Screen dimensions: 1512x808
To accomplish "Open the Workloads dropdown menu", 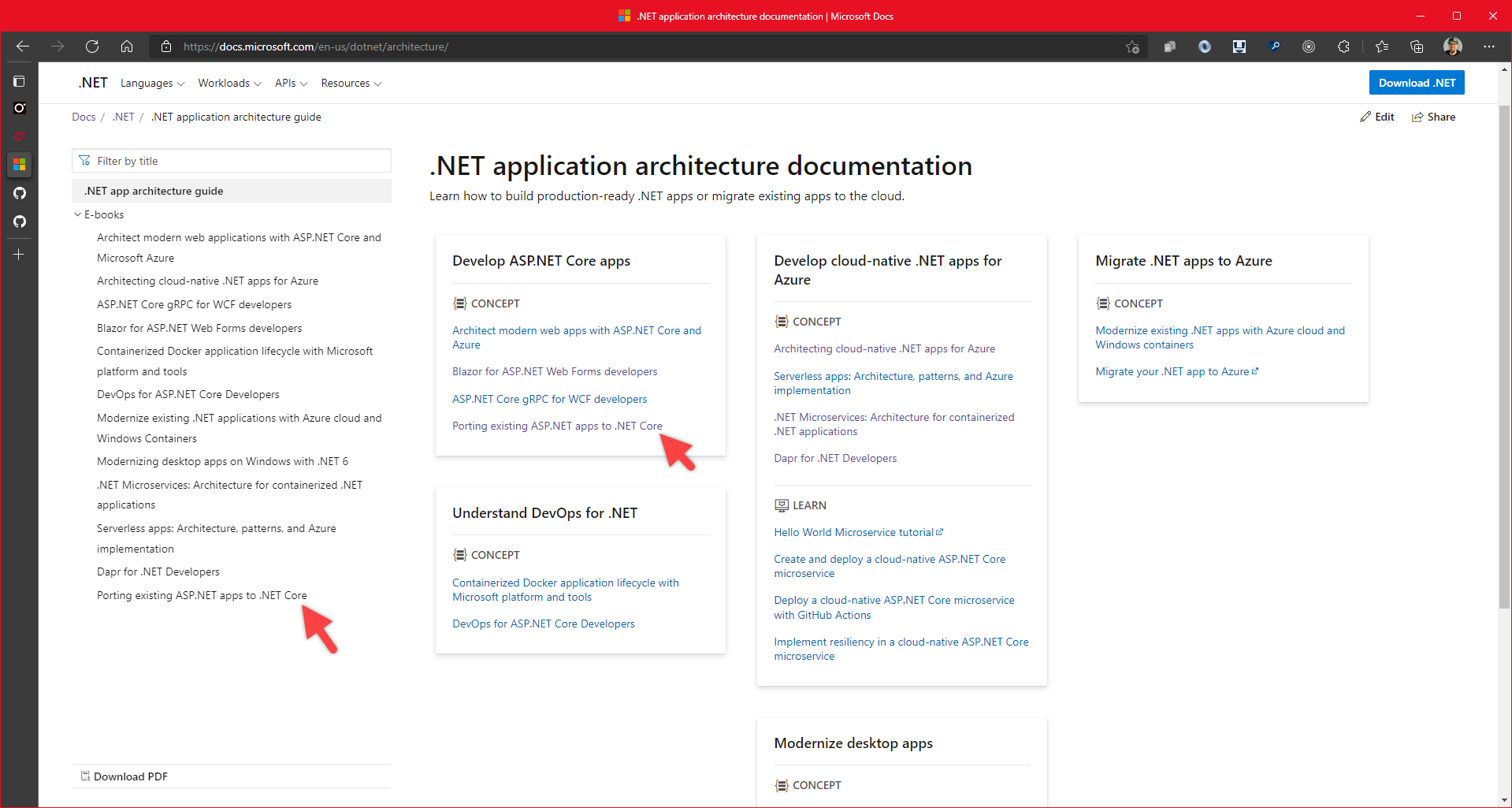I will pyautogui.click(x=229, y=83).
